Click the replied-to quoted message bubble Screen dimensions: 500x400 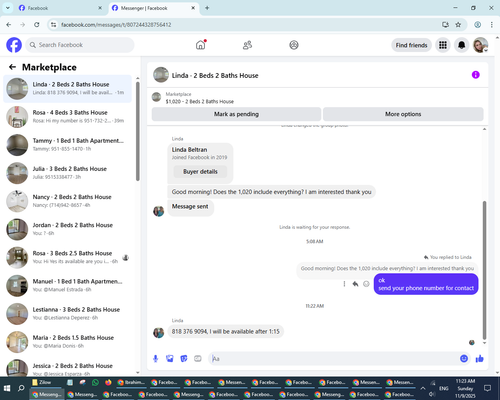(387, 269)
